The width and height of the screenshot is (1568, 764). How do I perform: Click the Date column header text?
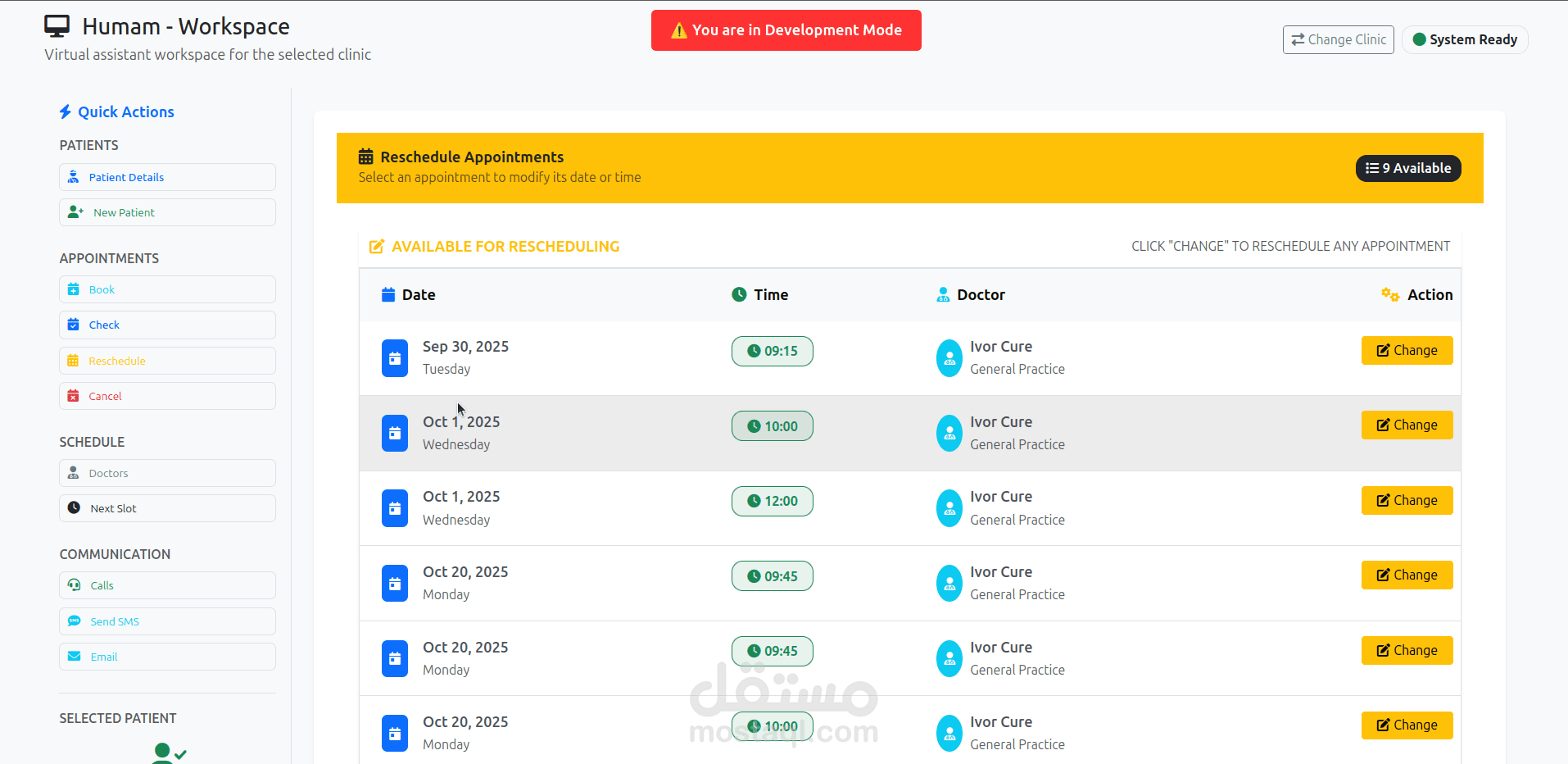[x=419, y=294]
